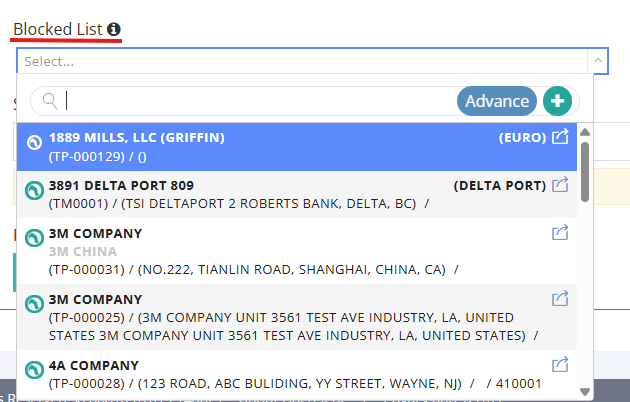This screenshot has height=402, width=630.
Task: Click the 4A COMPANY company logo icon
Action: (35, 370)
